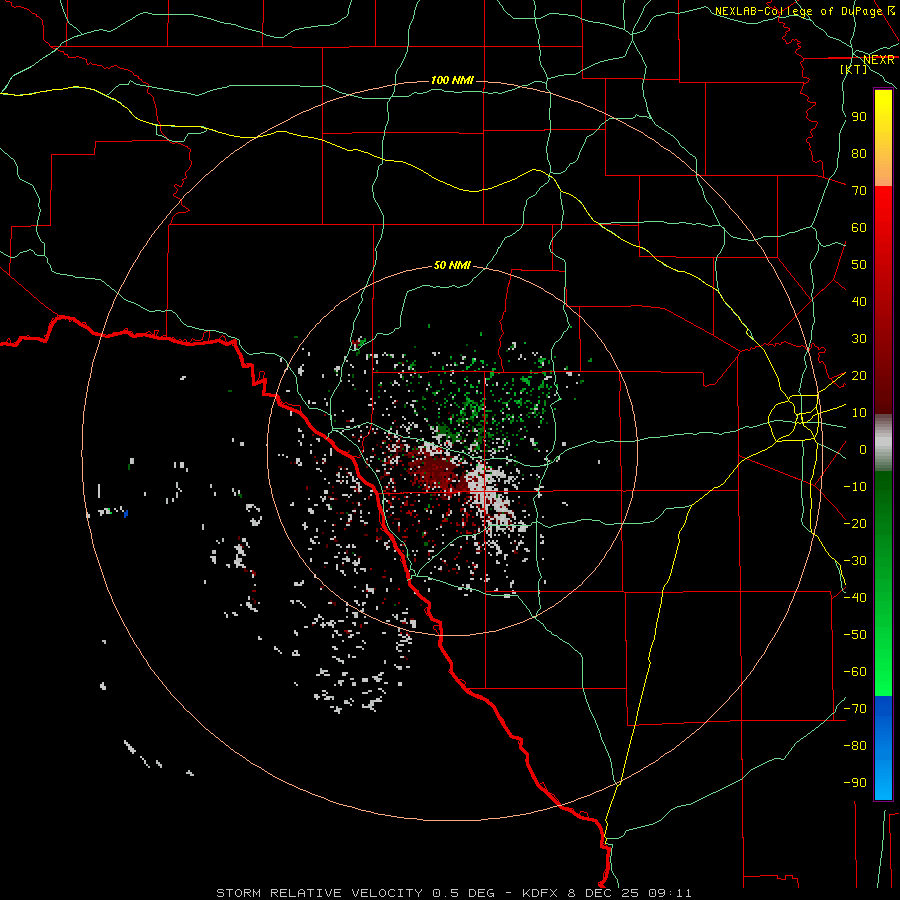Image resolution: width=900 pixels, height=900 pixels.
Task: Select the -60 scale value
Action: pos(855,672)
